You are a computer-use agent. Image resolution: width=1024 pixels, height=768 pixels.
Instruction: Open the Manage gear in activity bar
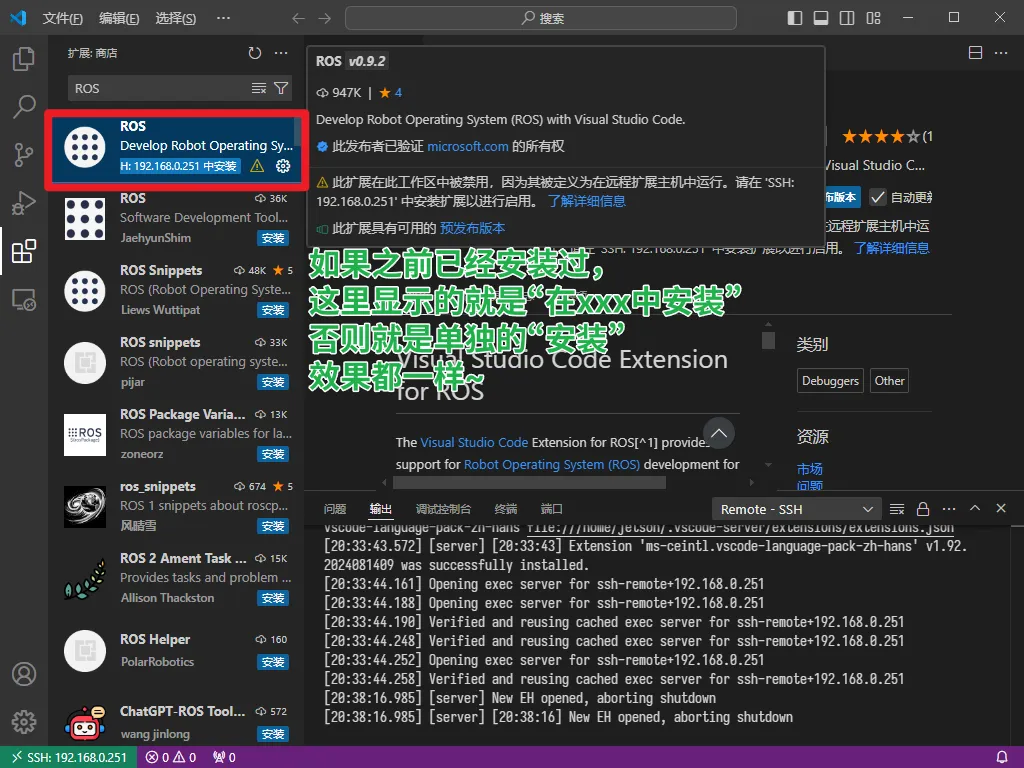24,722
